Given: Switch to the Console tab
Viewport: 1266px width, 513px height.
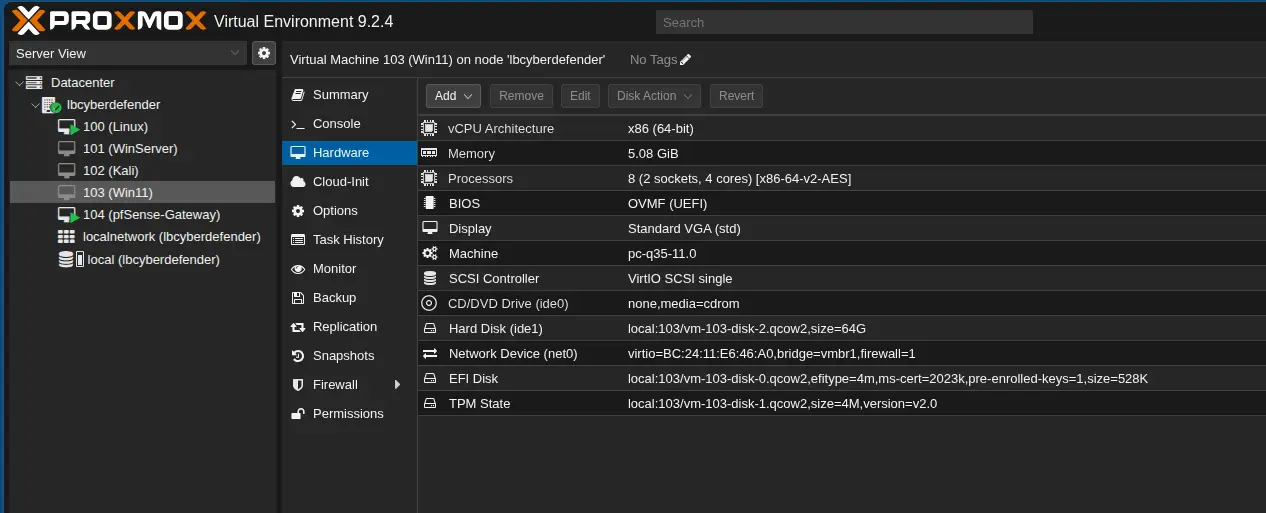Looking at the screenshot, I should tap(349, 124).
